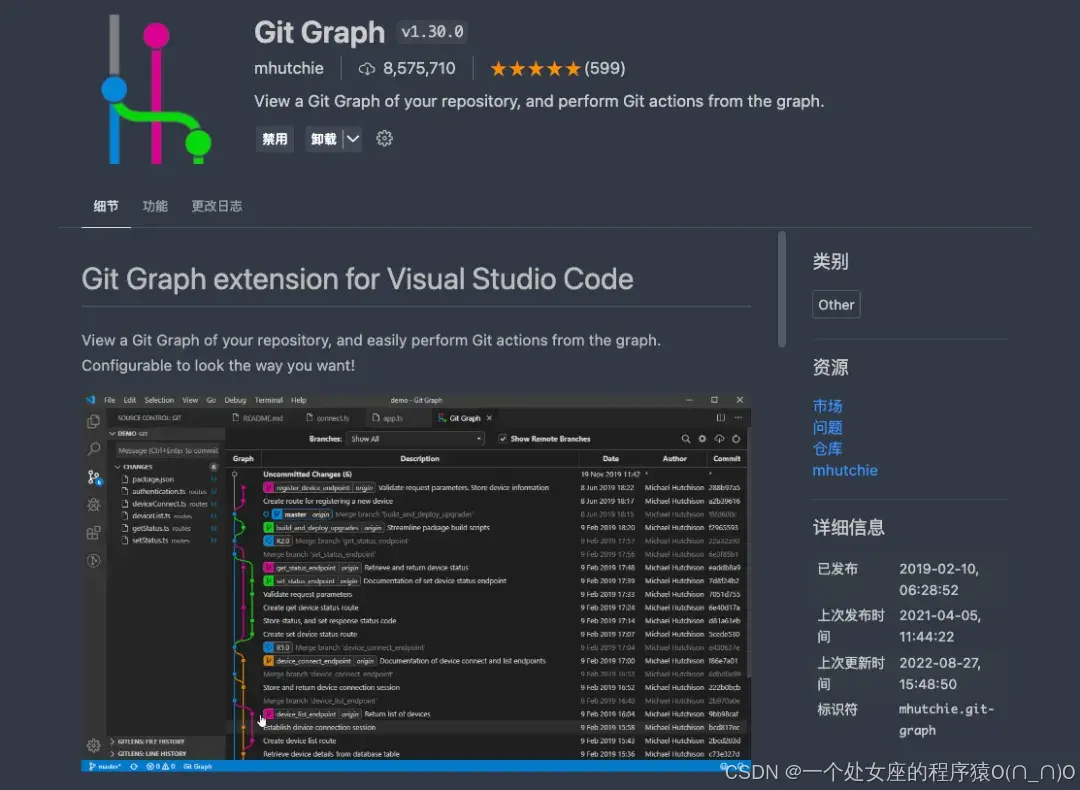Click Manage gear in demo activity bar

pyautogui.click(x=94, y=745)
